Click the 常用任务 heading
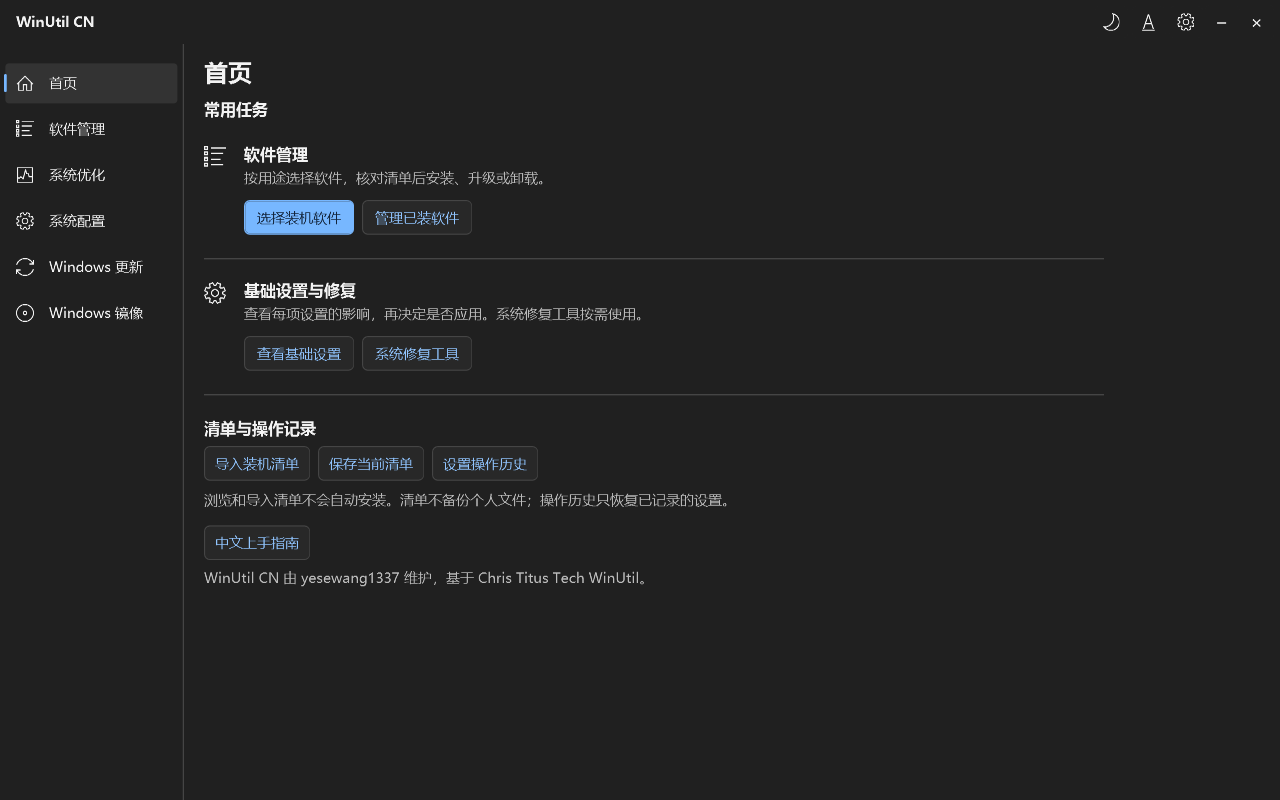 pos(236,110)
